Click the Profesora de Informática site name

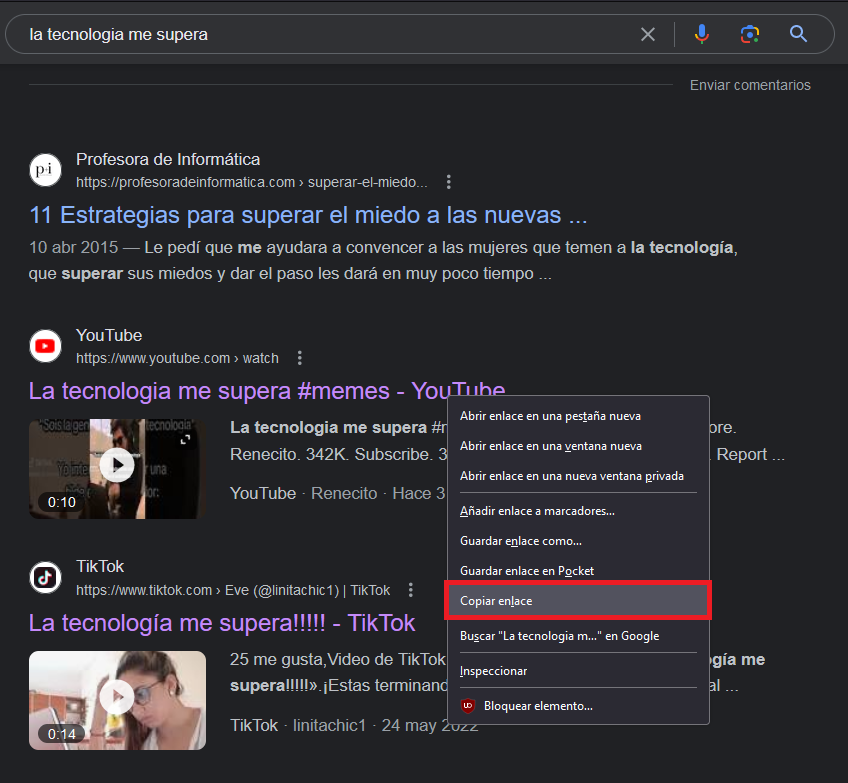pos(168,160)
